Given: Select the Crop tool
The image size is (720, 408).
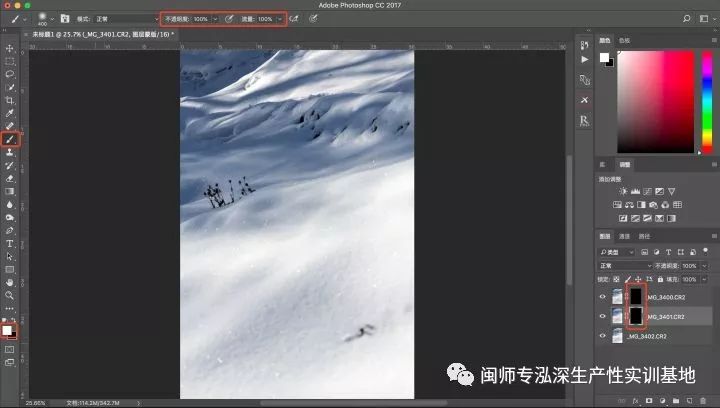Looking at the screenshot, I should [10, 100].
